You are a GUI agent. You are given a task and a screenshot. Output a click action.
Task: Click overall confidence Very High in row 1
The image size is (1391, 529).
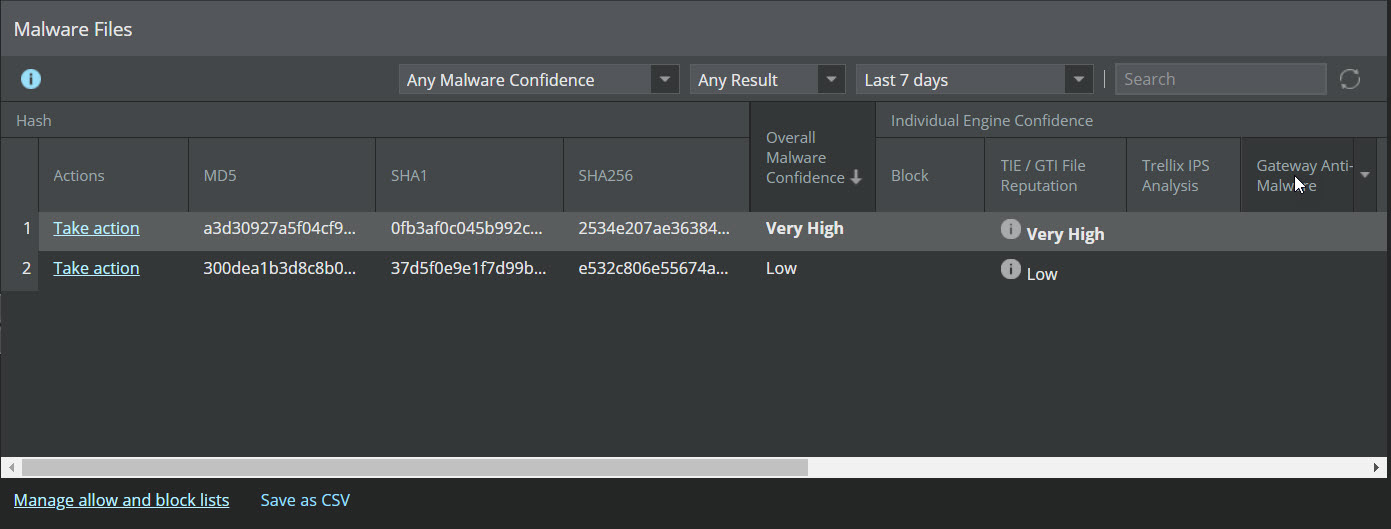(805, 228)
